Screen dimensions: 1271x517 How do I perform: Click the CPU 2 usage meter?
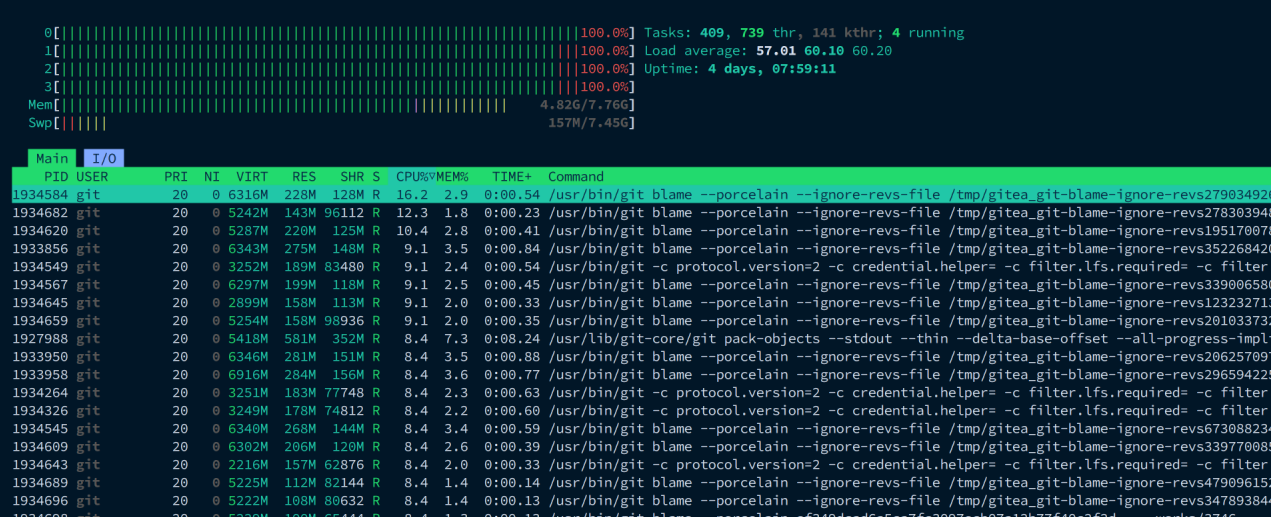click(338, 69)
